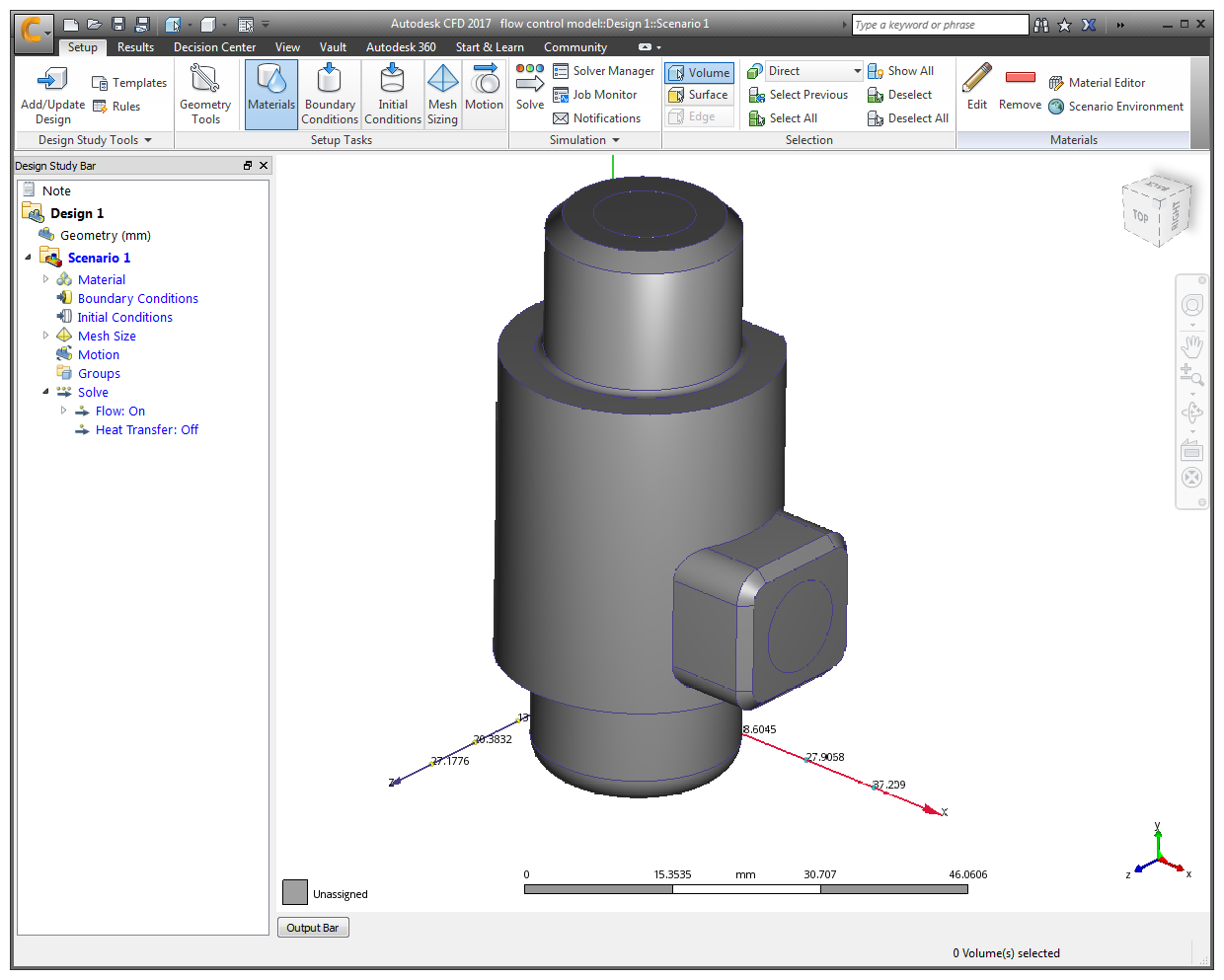Image resolution: width=1224 pixels, height=980 pixels.
Task: Click Edit material pencil icon
Action: 977,87
